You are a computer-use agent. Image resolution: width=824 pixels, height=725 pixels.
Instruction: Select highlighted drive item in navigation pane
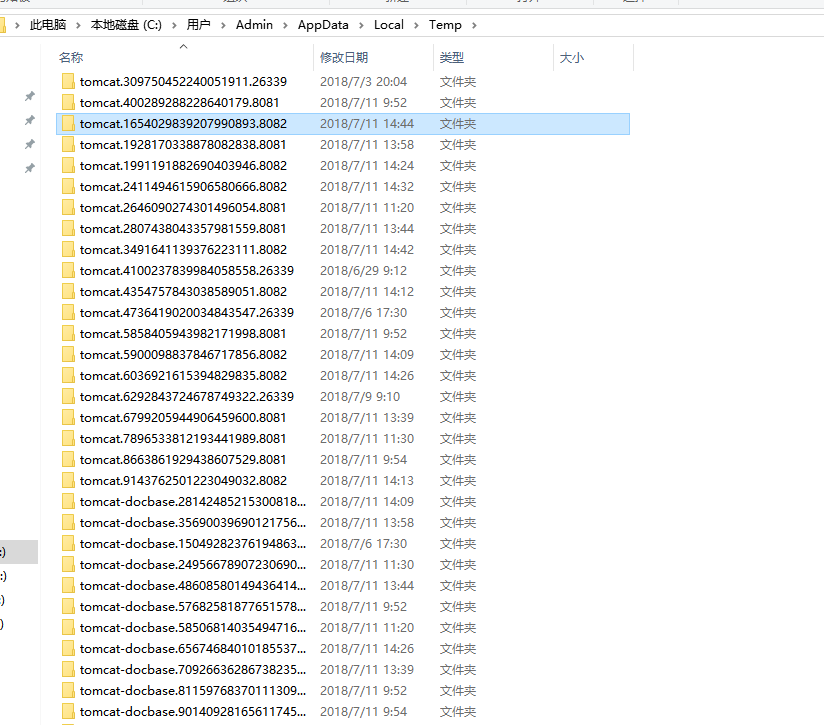[19, 552]
